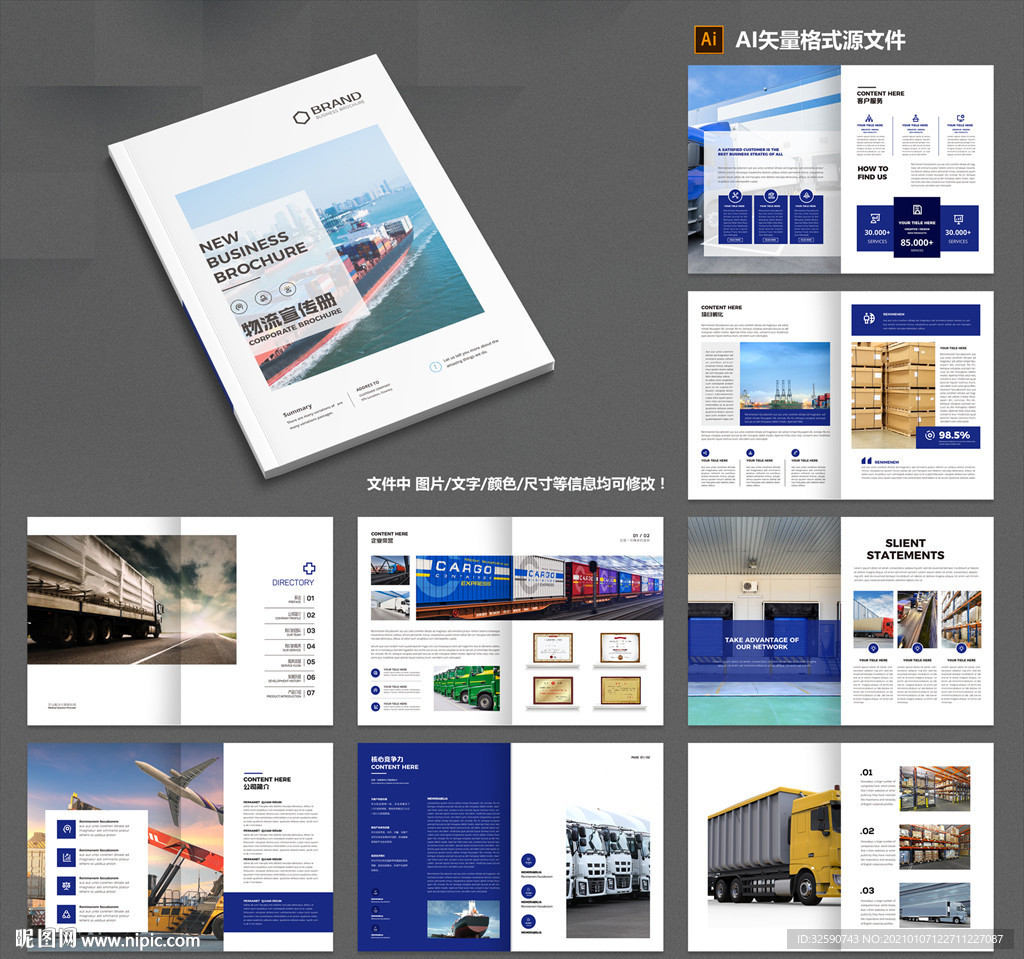Click the orange Ai Illustrator icon
The width and height of the screenshot is (1024, 959).
(709, 40)
